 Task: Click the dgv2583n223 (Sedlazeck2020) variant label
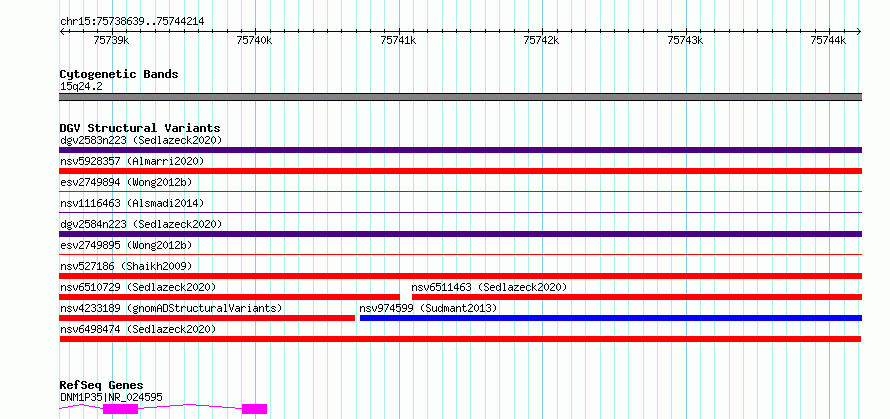(141, 140)
